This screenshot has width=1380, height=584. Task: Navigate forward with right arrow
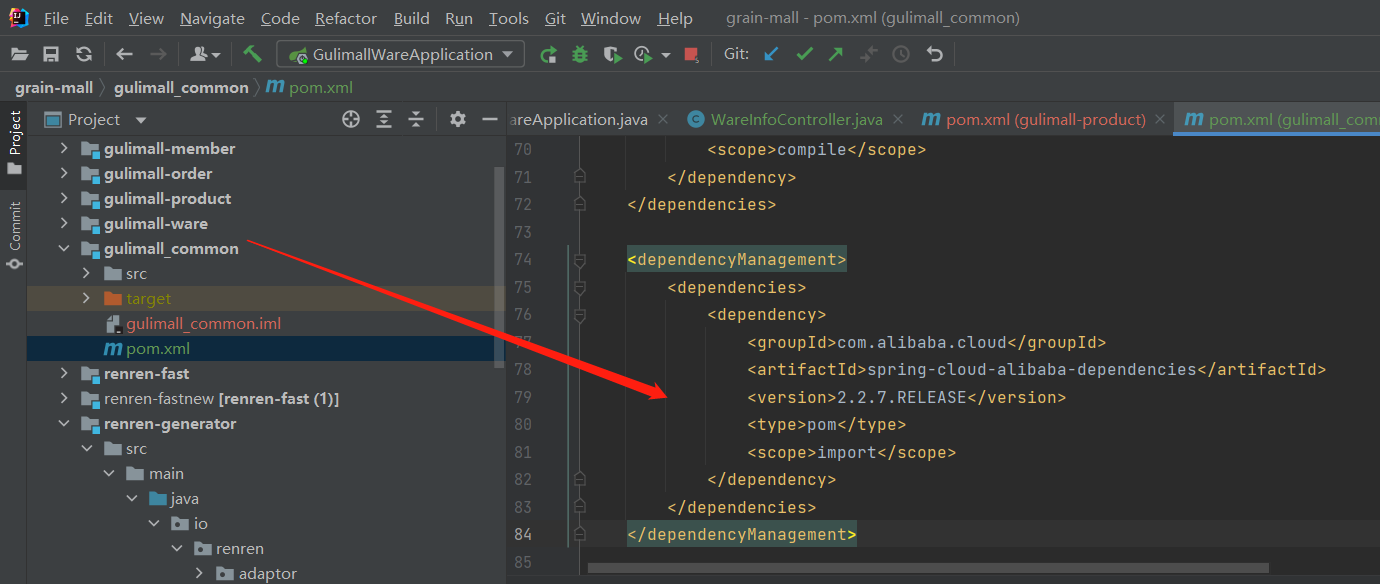[x=157, y=54]
